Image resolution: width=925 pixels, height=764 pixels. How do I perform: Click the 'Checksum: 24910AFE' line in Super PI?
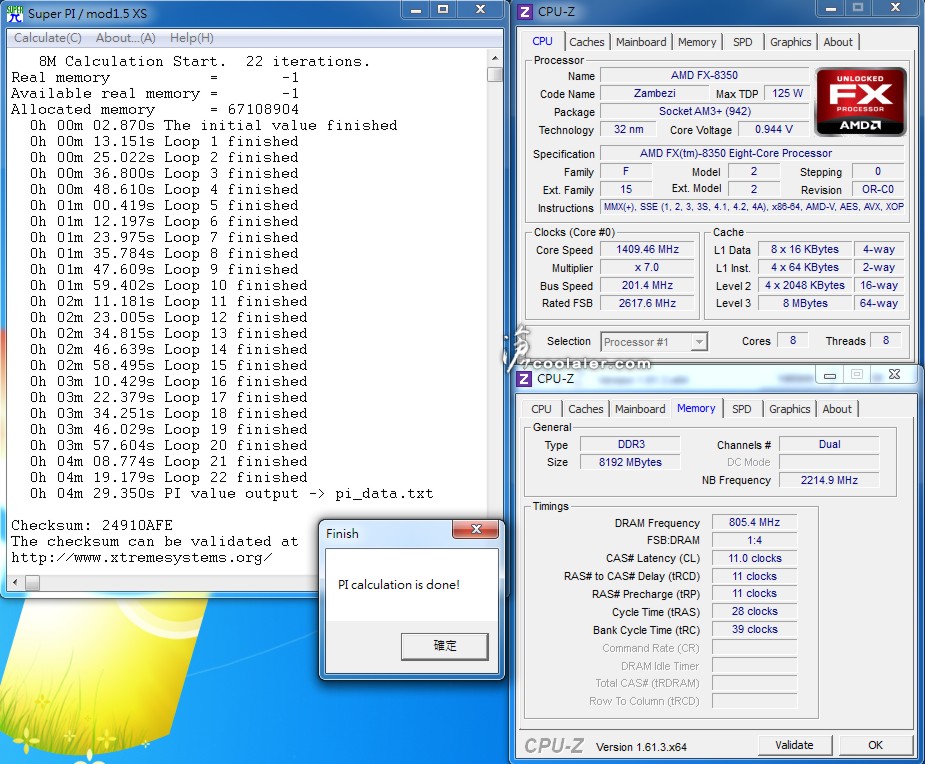tap(92, 525)
